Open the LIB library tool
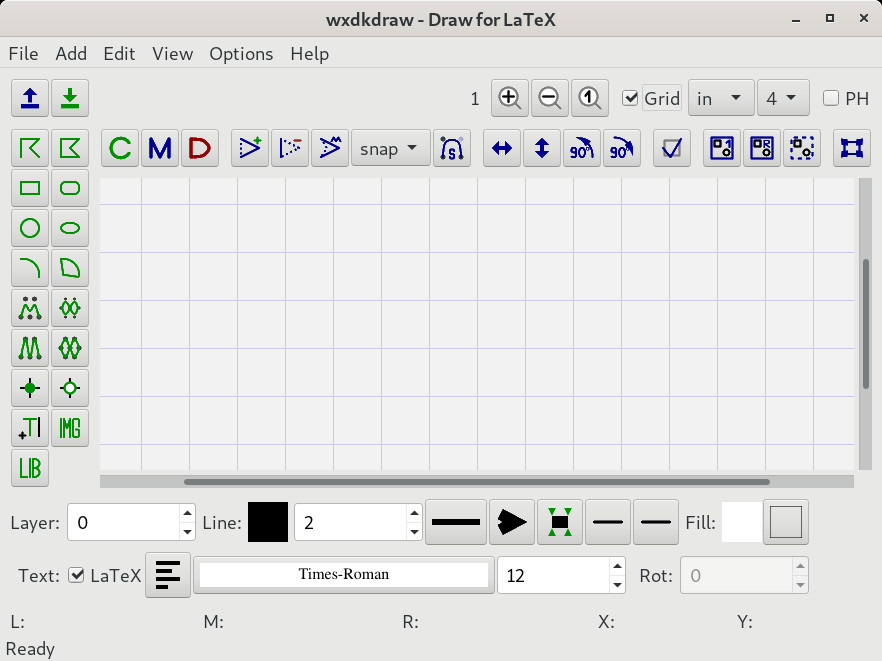This screenshot has width=882, height=661. click(30, 468)
